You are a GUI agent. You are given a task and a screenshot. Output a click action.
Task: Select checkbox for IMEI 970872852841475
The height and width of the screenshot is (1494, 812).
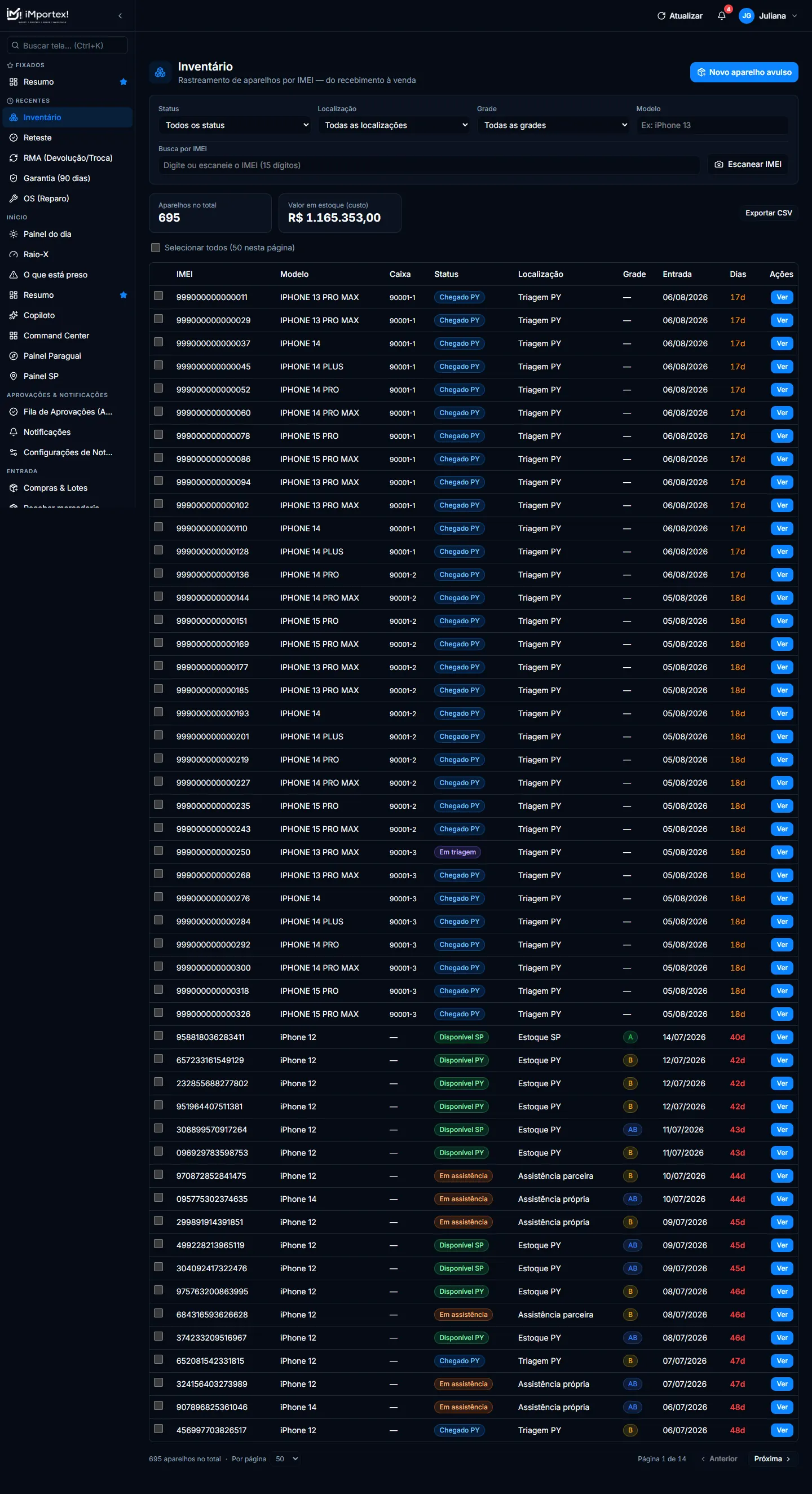158,1174
